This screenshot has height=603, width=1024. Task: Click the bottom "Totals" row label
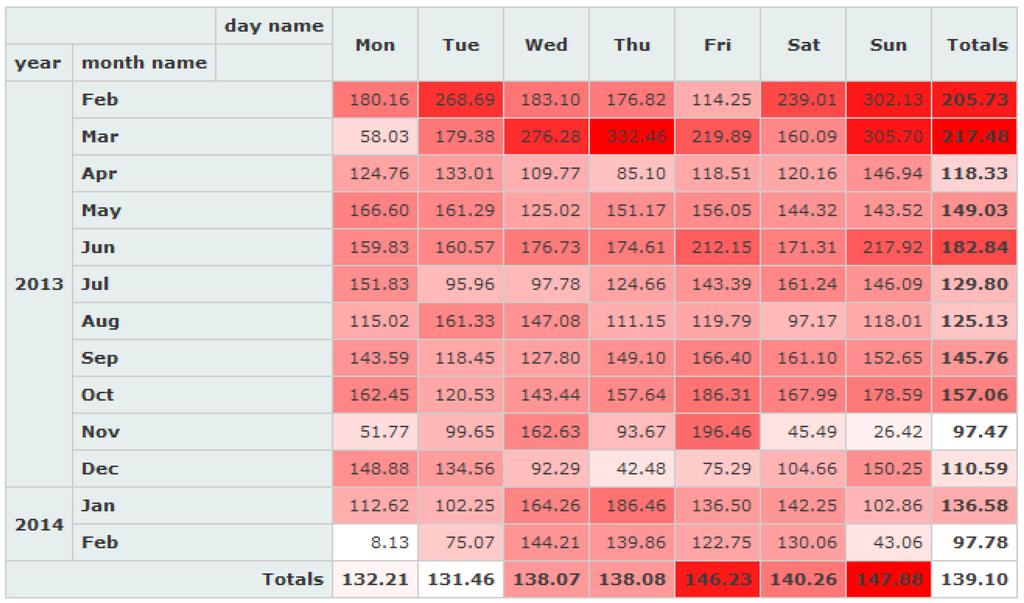[292, 579]
